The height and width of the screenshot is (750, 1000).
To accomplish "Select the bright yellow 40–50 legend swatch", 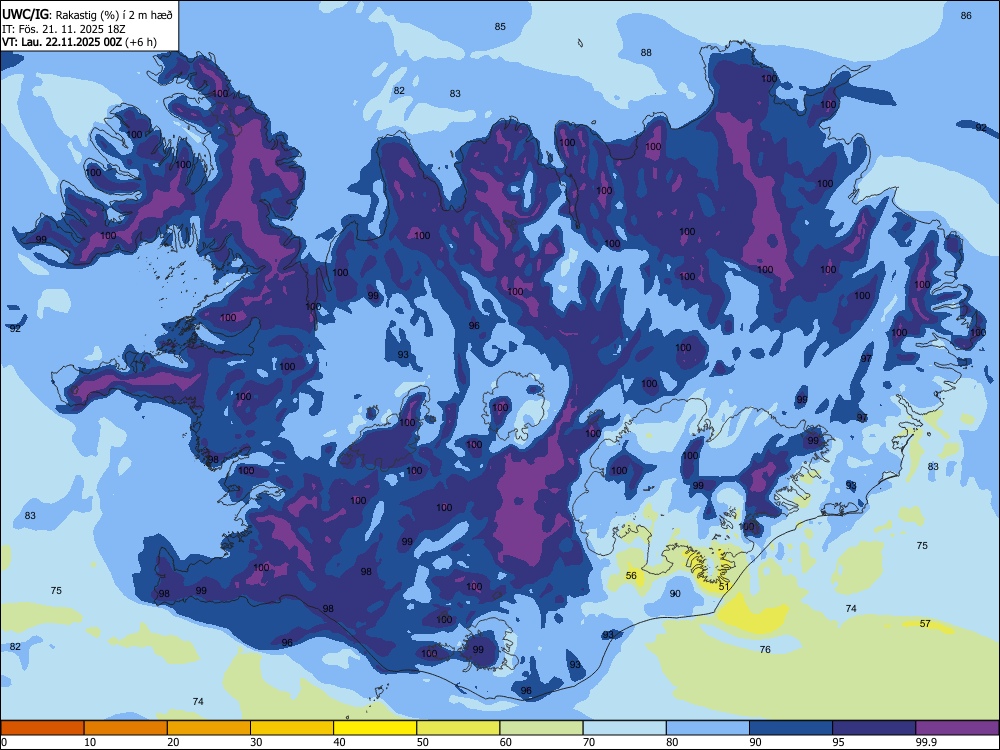I will [x=375, y=728].
